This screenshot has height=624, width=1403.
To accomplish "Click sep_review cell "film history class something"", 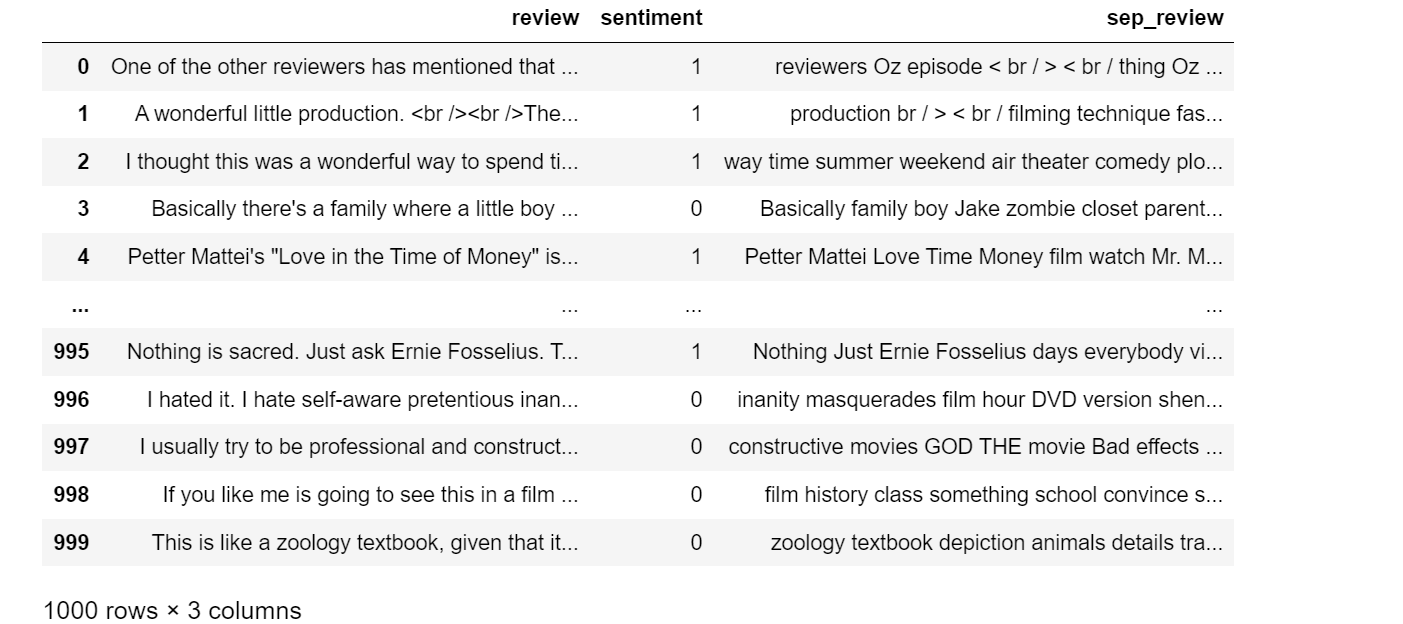I will pyautogui.click(x=993, y=495).
